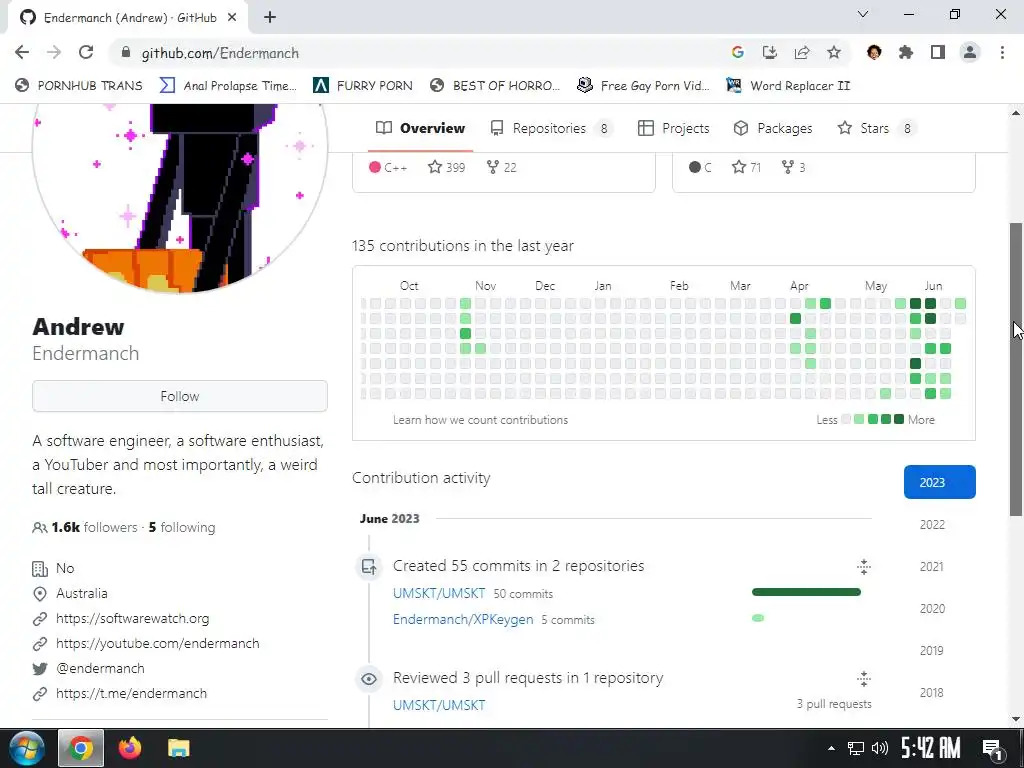Open the softwarewatch.org link
This screenshot has height=768, width=1024.
[133, 618]
